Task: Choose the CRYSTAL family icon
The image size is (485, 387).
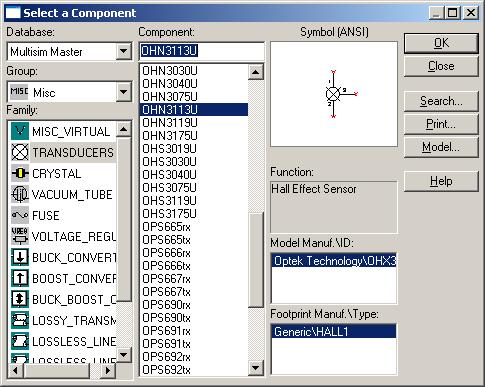Action: pos(20,173)
